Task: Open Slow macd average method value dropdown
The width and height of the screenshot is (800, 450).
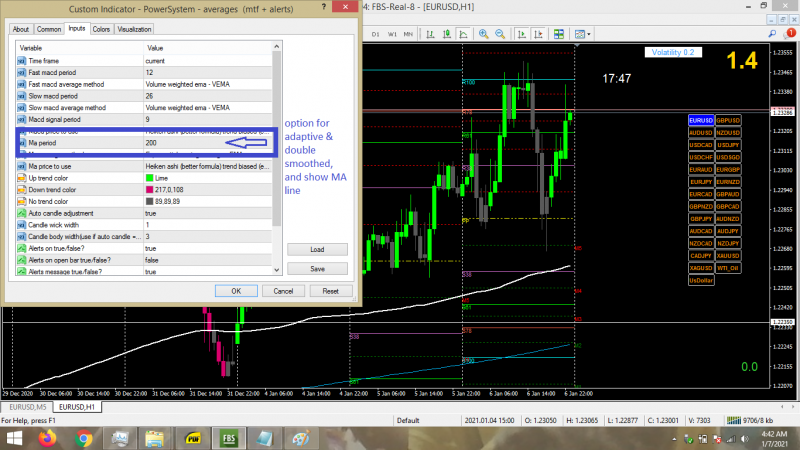Action: 208,108
